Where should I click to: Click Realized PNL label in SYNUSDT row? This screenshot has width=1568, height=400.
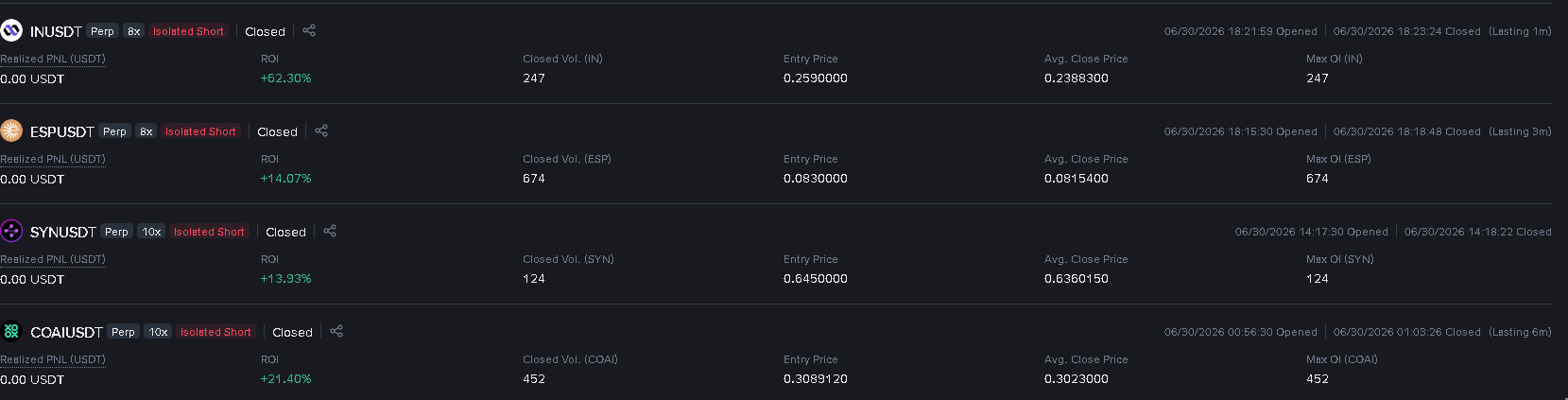53,259
